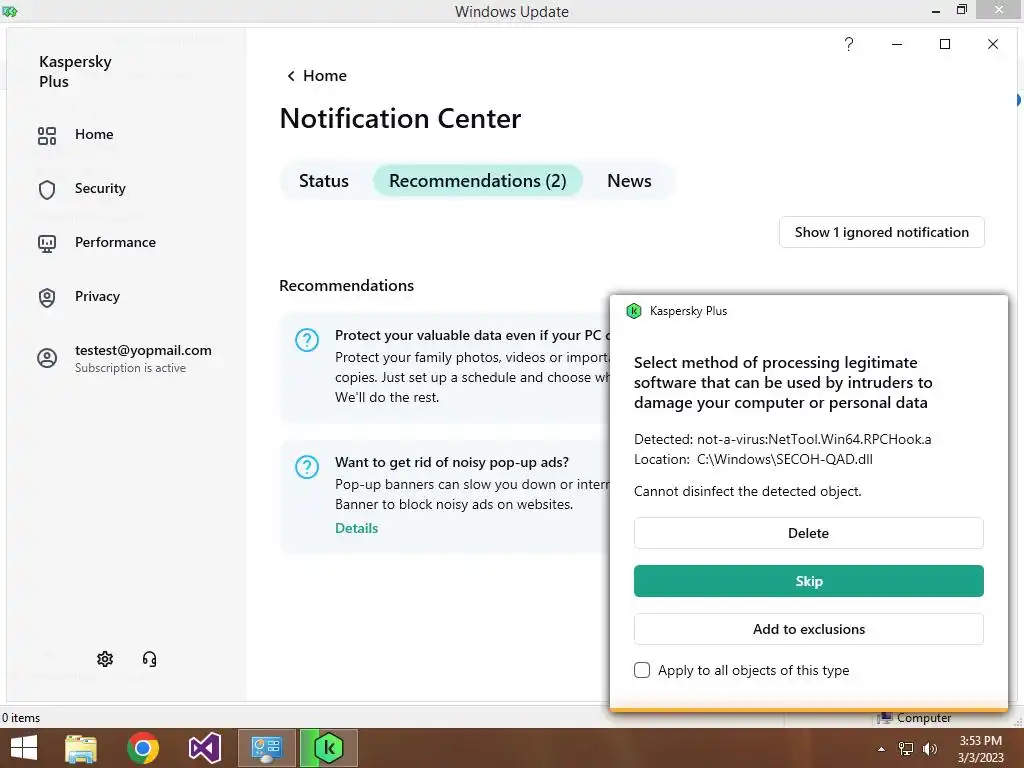Click the Security shield icon
This screenshot has width=1024, height=768.
pyautogui.click(x=47, y=190)
